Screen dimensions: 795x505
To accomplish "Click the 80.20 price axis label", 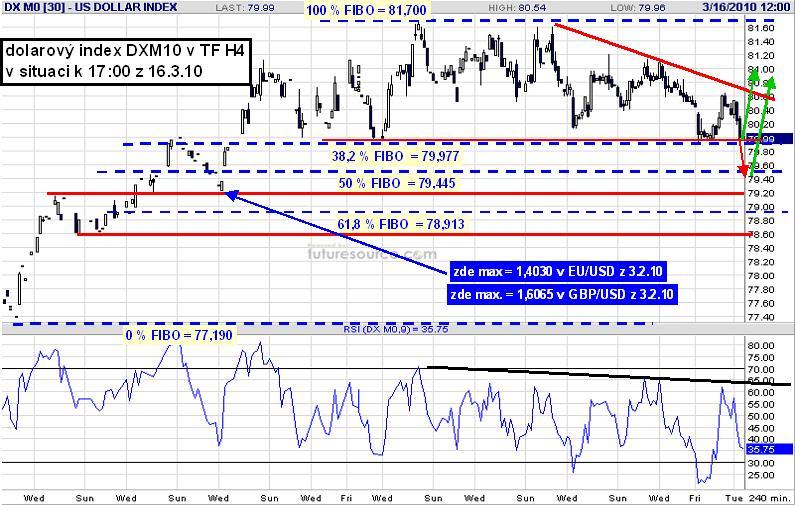I will click(761, 124).
